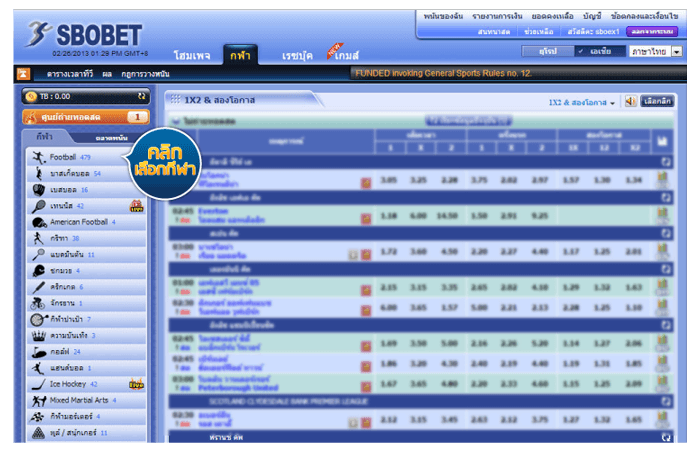
Task: Refresh the Scotland Clydesdale Bank Premier League
Action: coord(666,401)
